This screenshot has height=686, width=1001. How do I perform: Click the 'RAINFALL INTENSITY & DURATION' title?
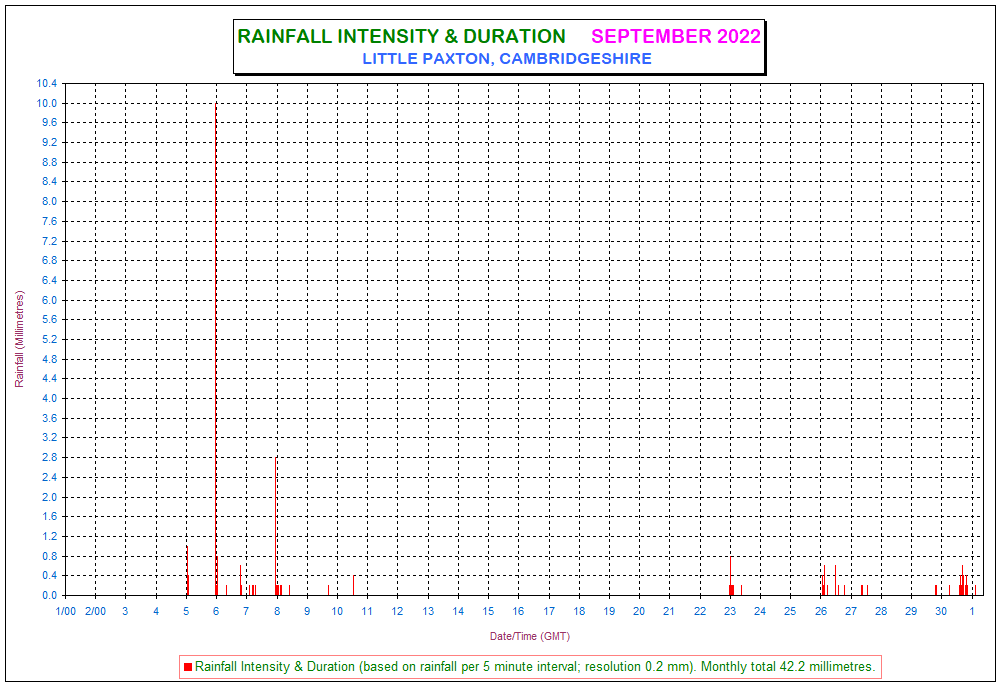coord(402,36)
